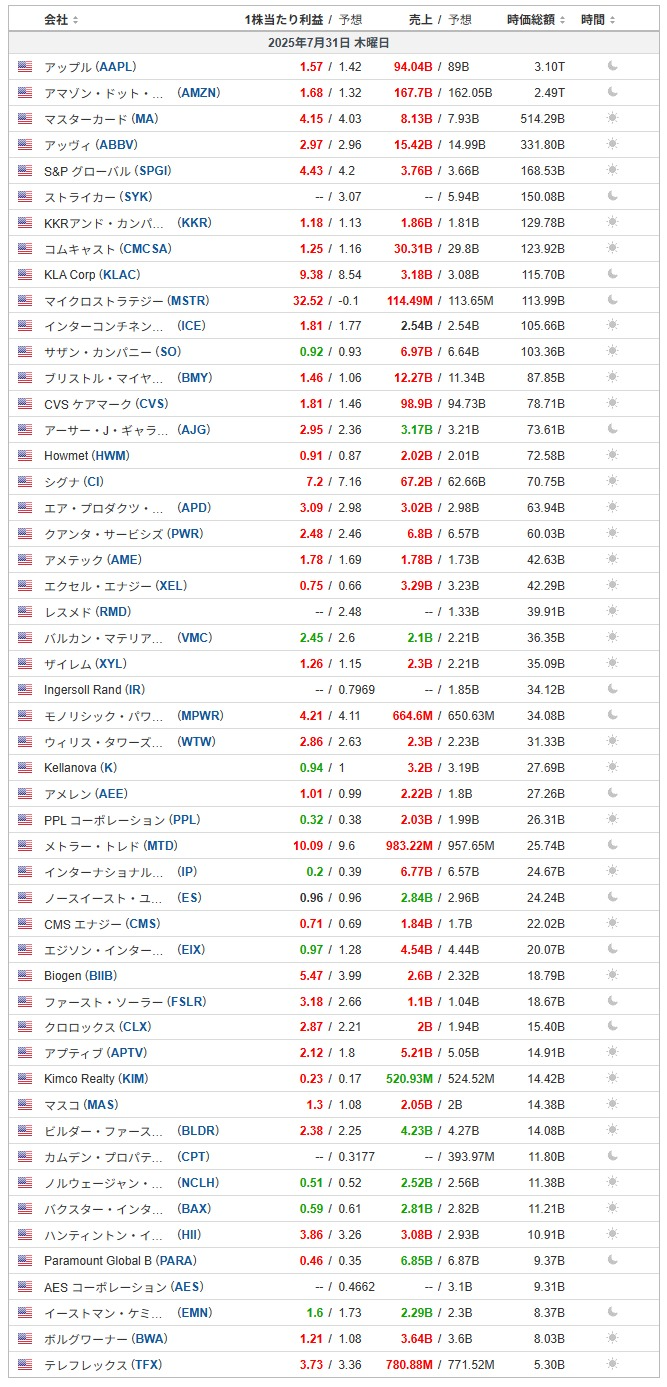This screenshot has width=667, height=1387.
Task: Open the Howmet (HWM) link
Action: tap(87, 456)
